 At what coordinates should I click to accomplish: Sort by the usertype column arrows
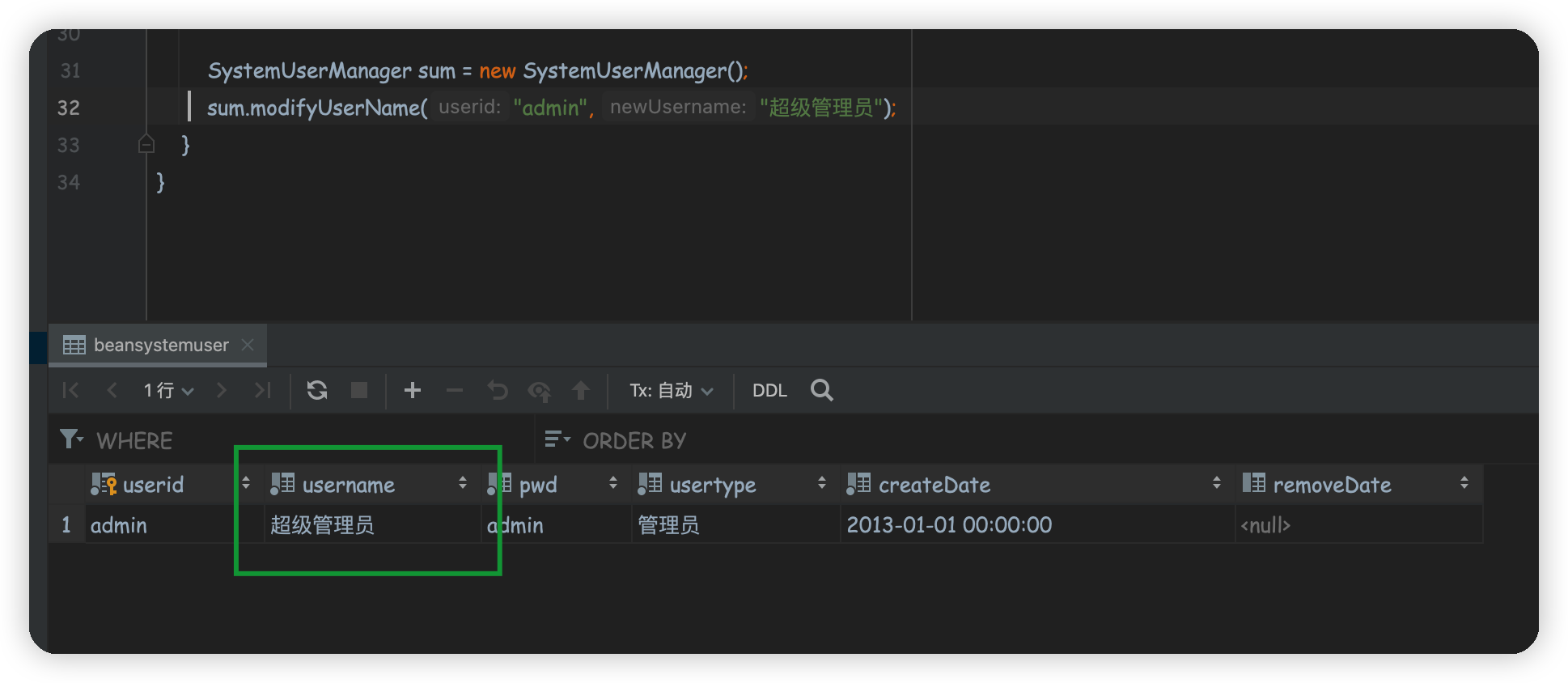pyautogui.click(x=822, y=484)
